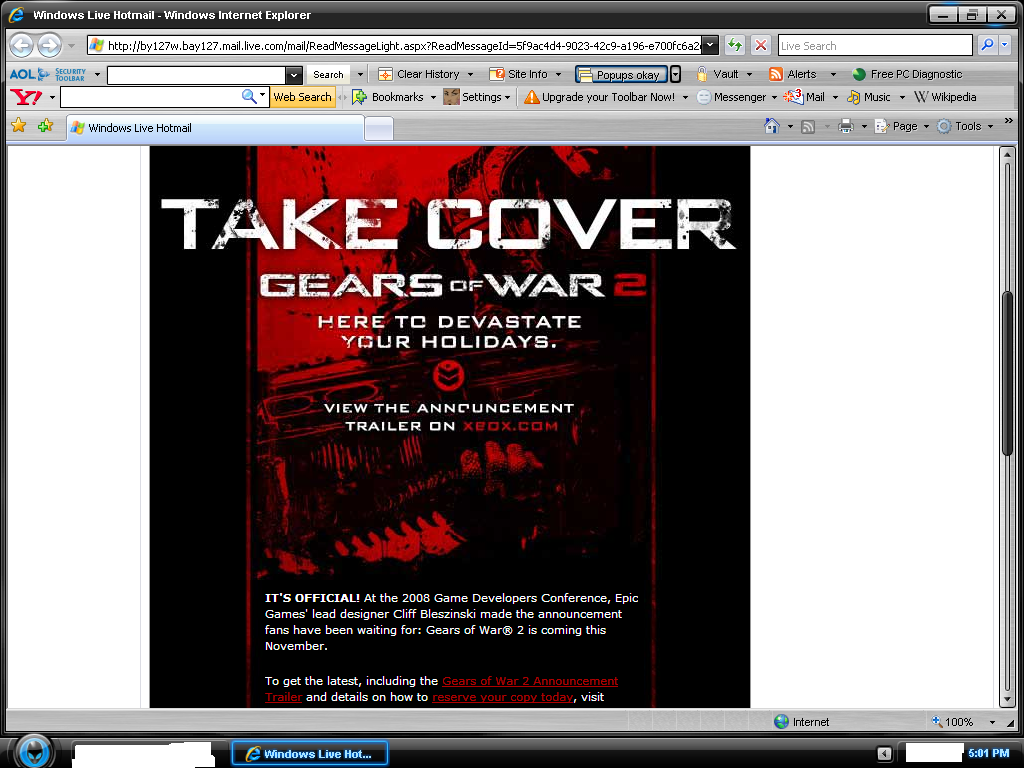
Task: Click the red Gears of War skull emblem
Action: 449,375
